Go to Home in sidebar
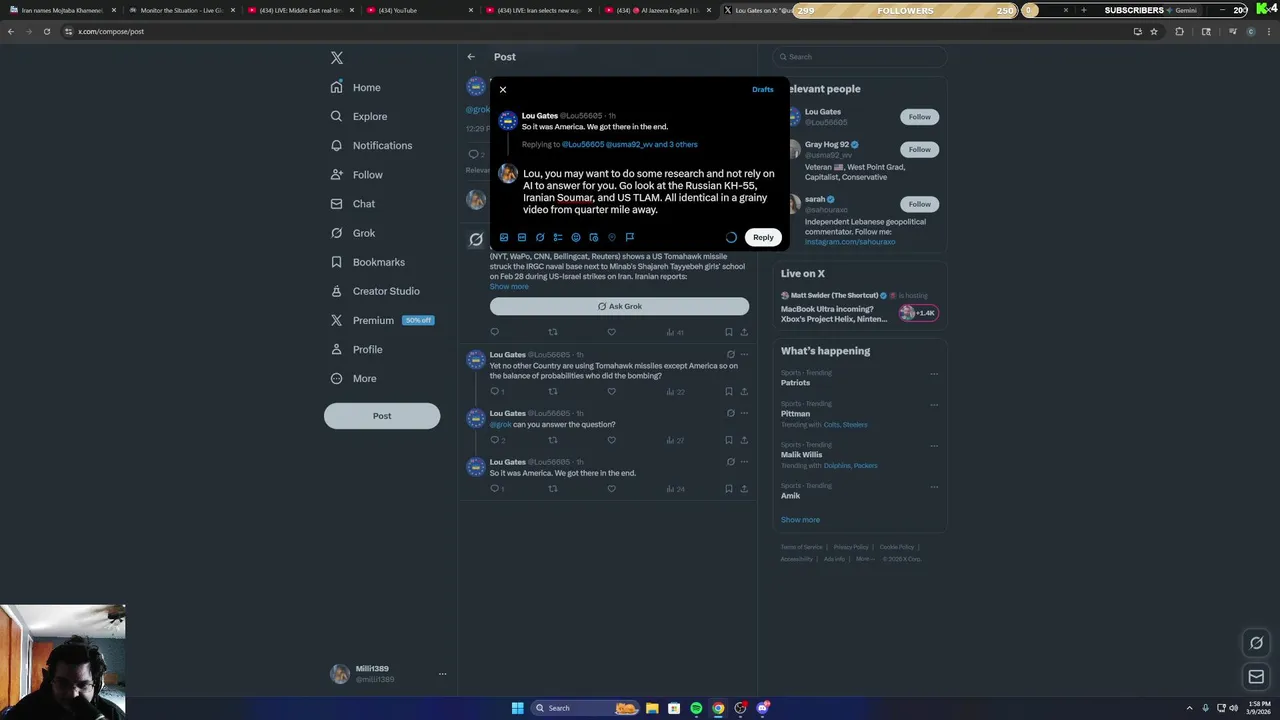 pos(356,87)
